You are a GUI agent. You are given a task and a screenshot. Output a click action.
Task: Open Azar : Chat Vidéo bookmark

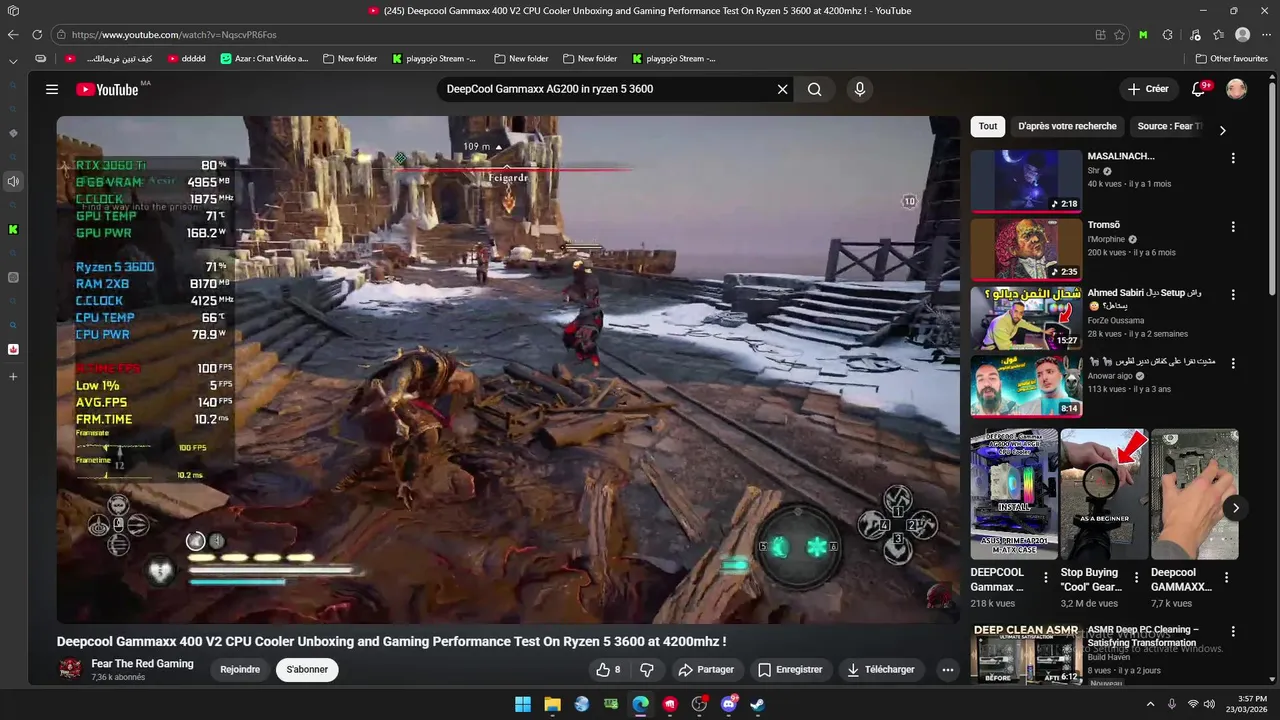[265, 59]
